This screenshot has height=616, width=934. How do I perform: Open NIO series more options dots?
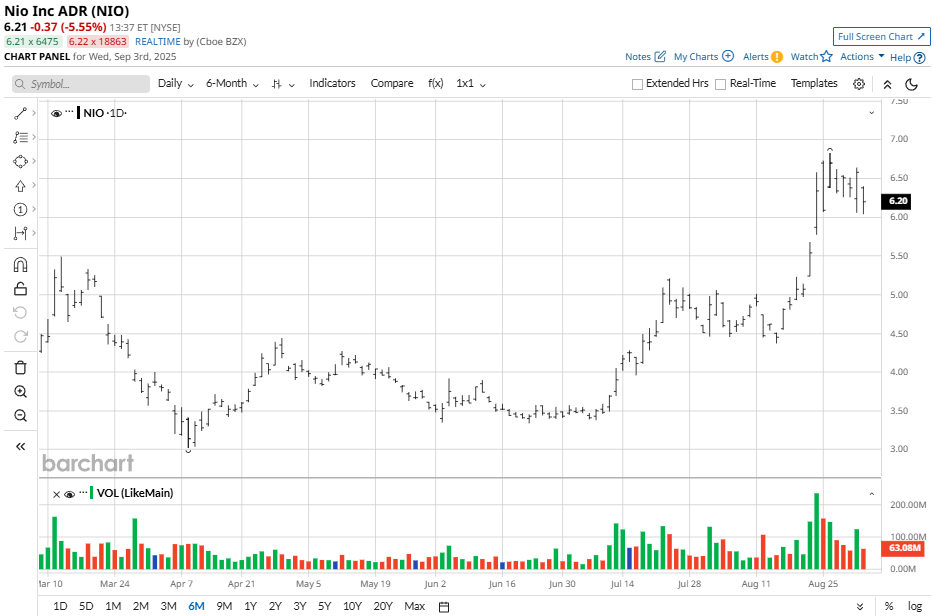point(70,113)
